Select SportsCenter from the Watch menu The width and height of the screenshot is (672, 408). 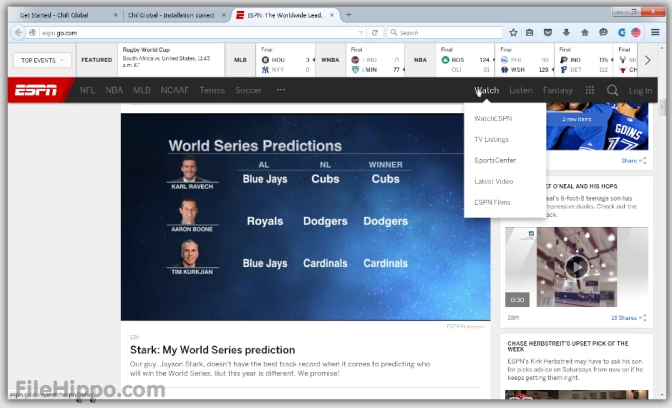click(495, 160)
